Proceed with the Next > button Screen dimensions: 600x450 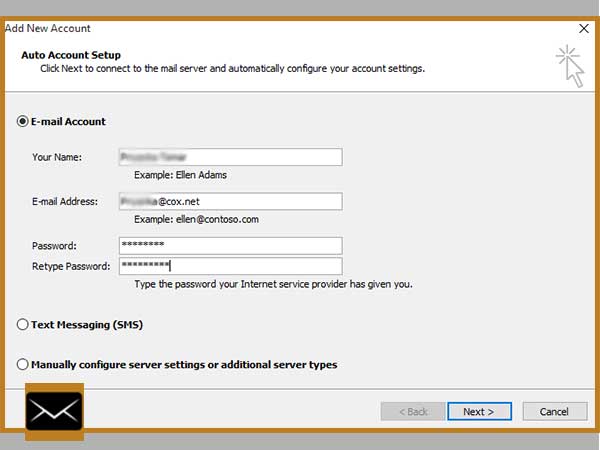pos(479,411)
